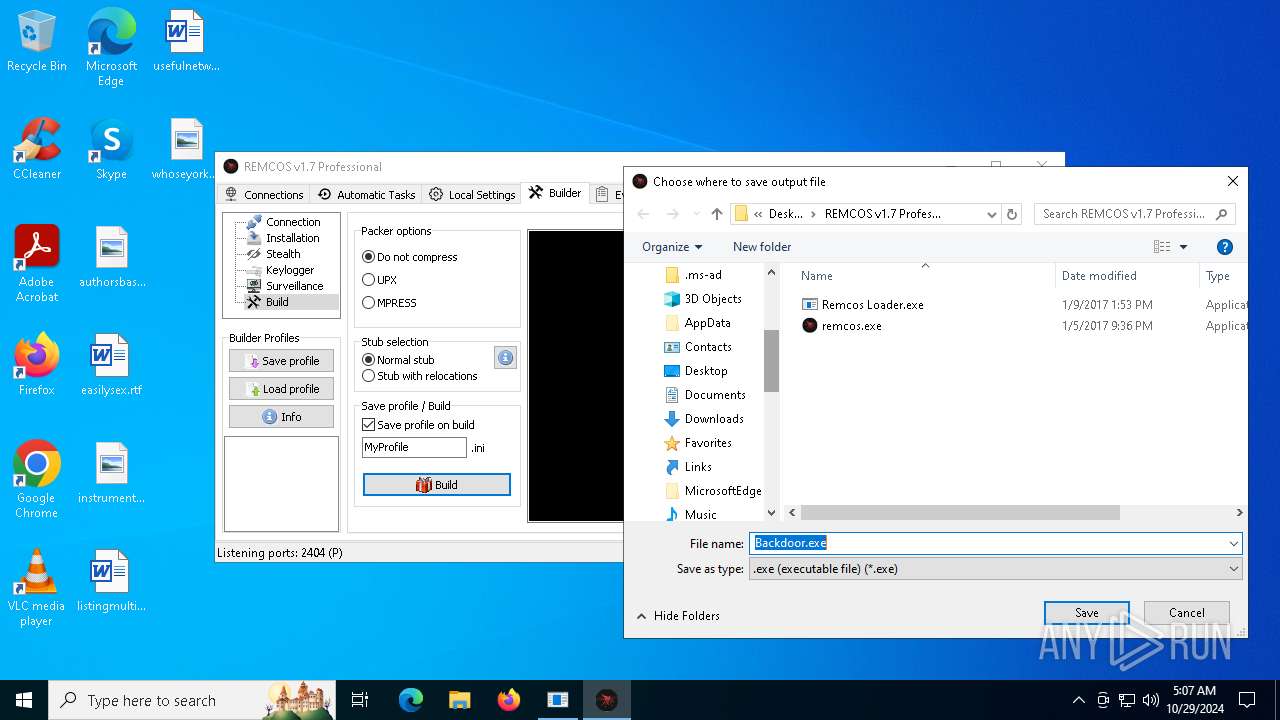Select Surveillance in the builder tree
Screen dimensions: 1280x720
point(285,286)
